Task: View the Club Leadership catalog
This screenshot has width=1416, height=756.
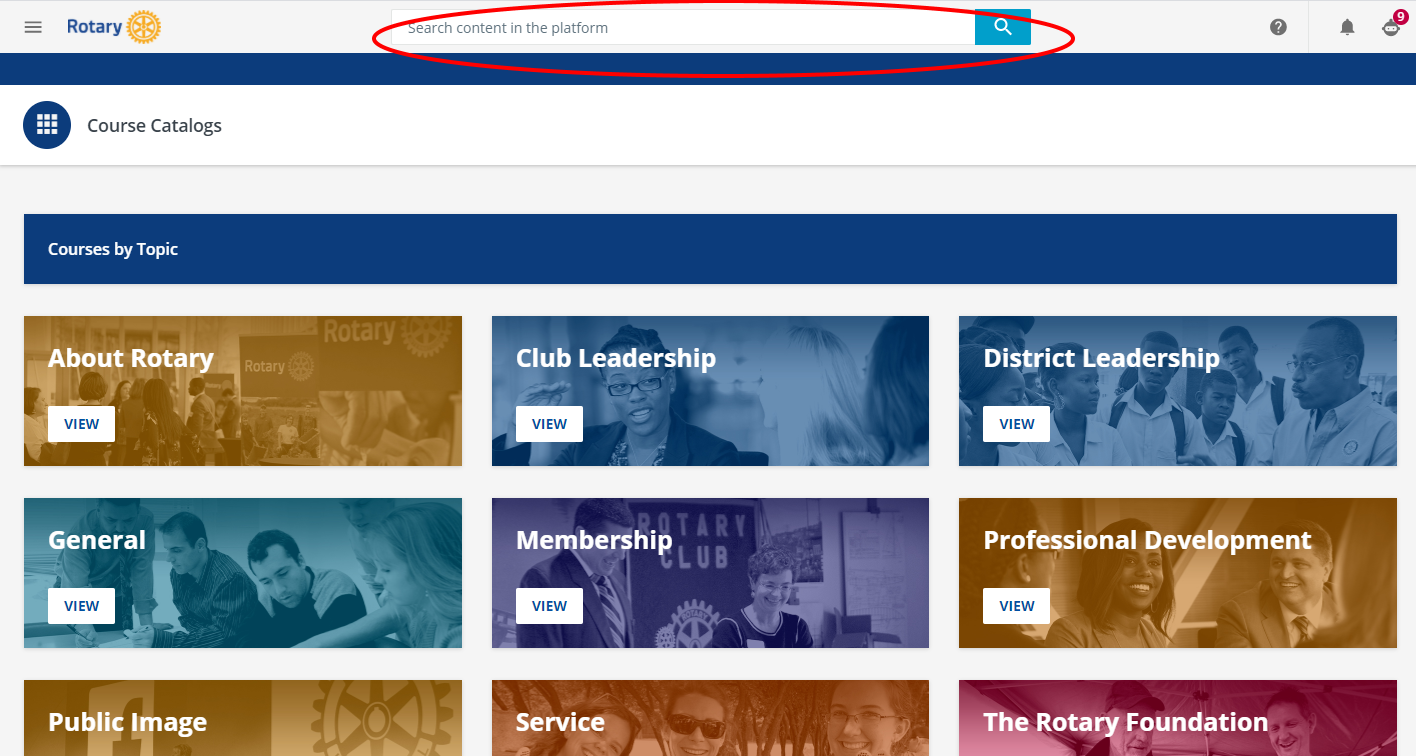Action: click(549, 424)
